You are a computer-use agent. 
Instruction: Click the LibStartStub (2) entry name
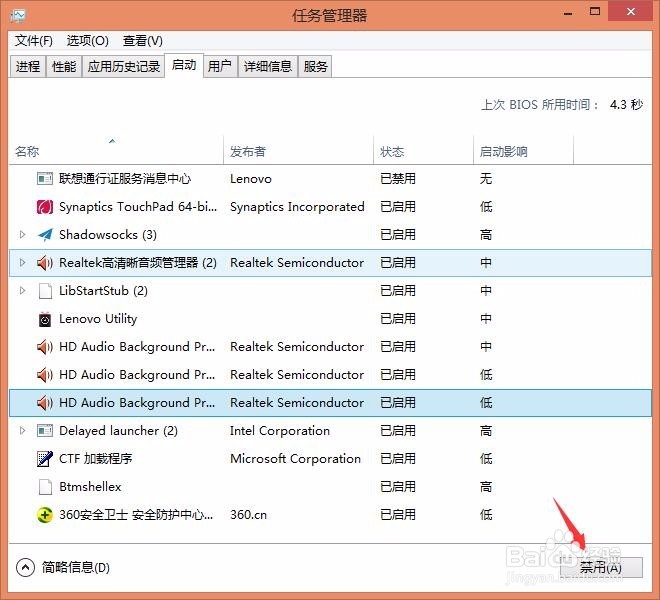(103, 291)
